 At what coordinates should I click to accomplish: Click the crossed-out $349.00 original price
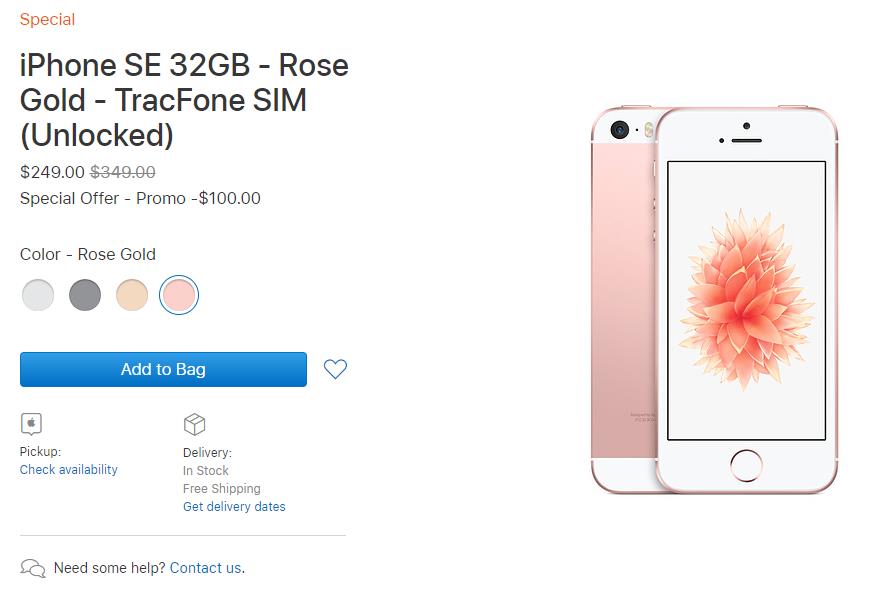click(122, 172)
